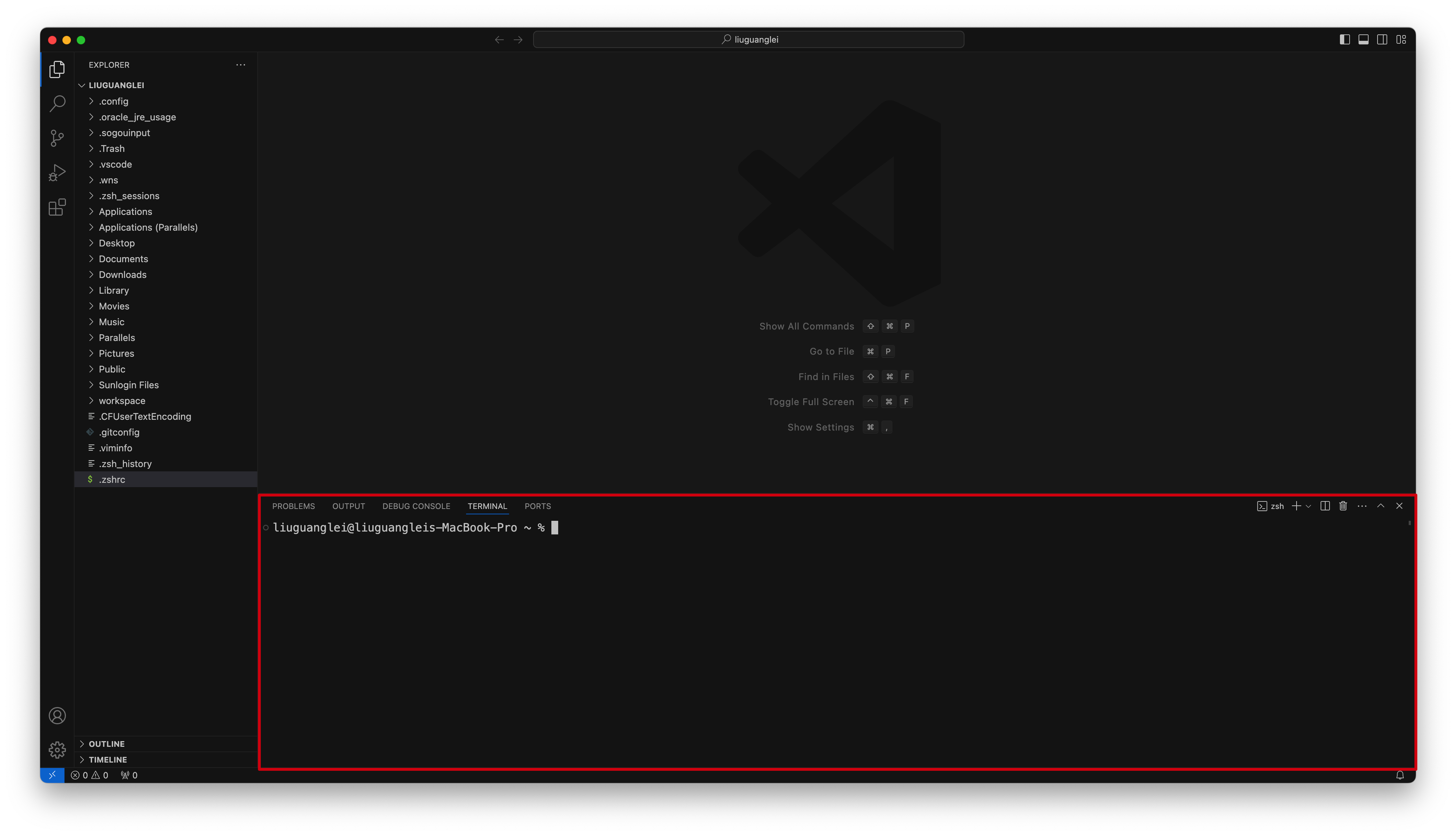Expand the OUTLINE section
Image resolution: width=1456 pixels, height=836 pixels.
click(106, 744)
